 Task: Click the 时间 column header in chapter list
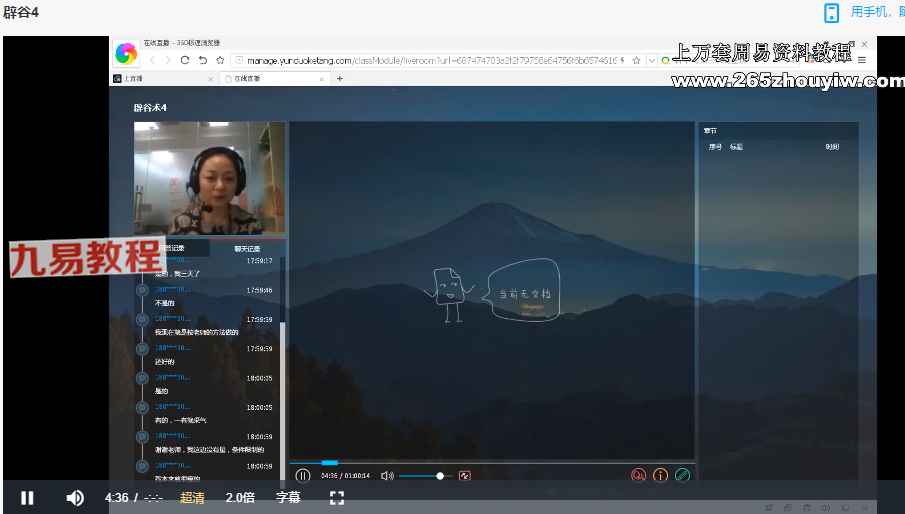coord(832,147)
